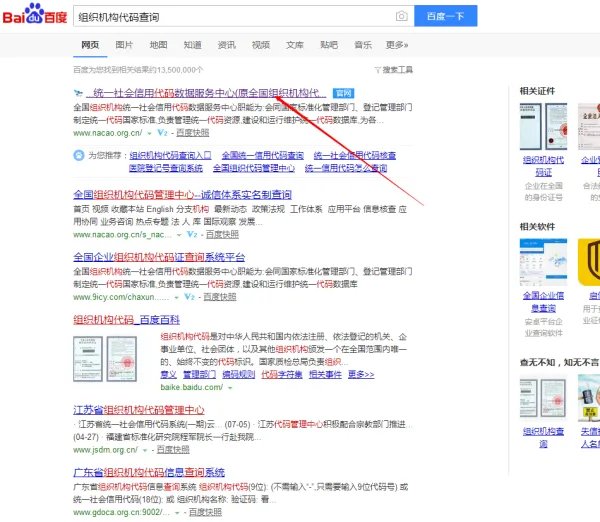Expand dropdown arrow beside www.nacao.org.cn/s_nac...

coord(179,235)
